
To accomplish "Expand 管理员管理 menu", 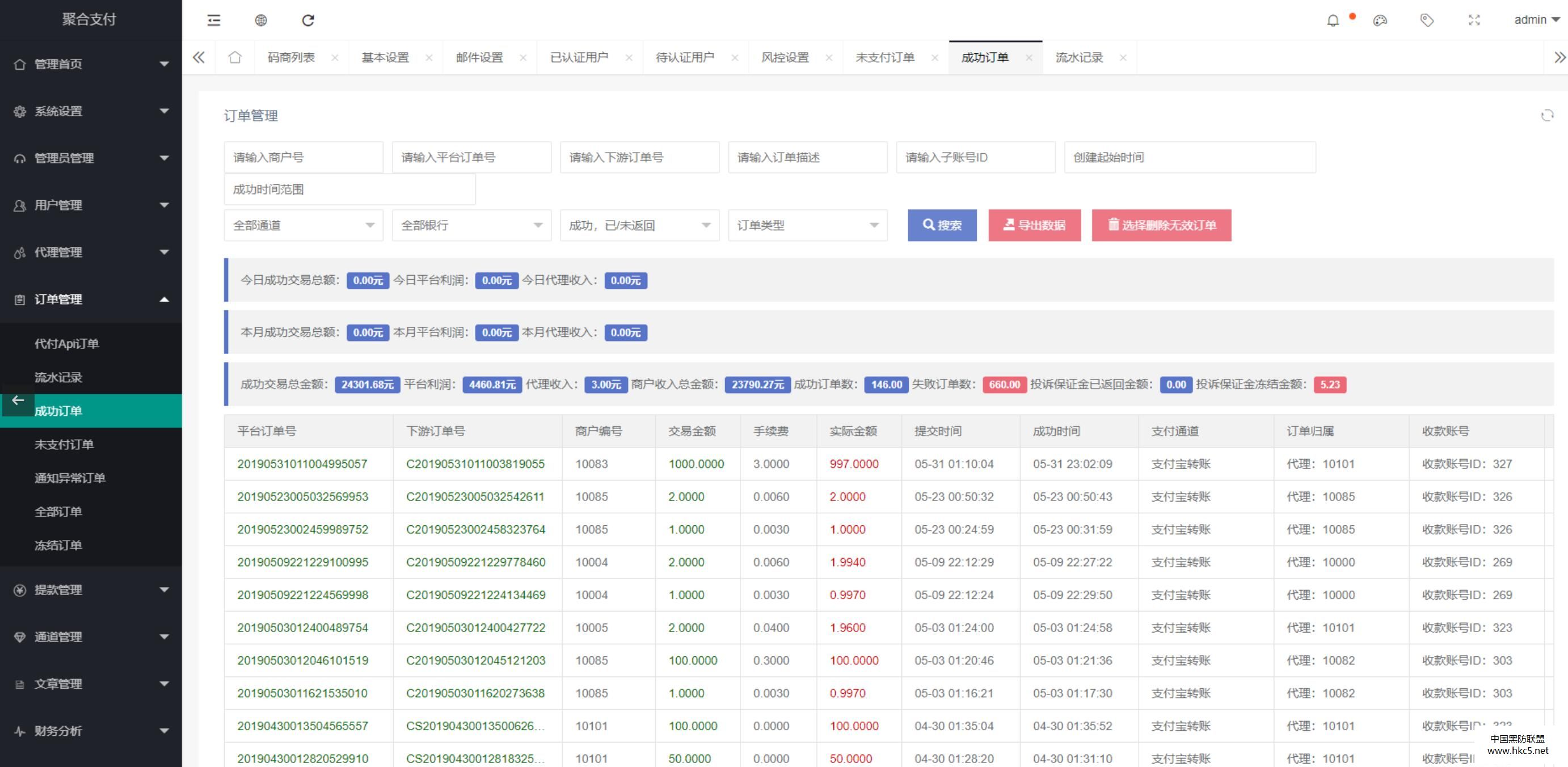I will [x=91, y=158].
